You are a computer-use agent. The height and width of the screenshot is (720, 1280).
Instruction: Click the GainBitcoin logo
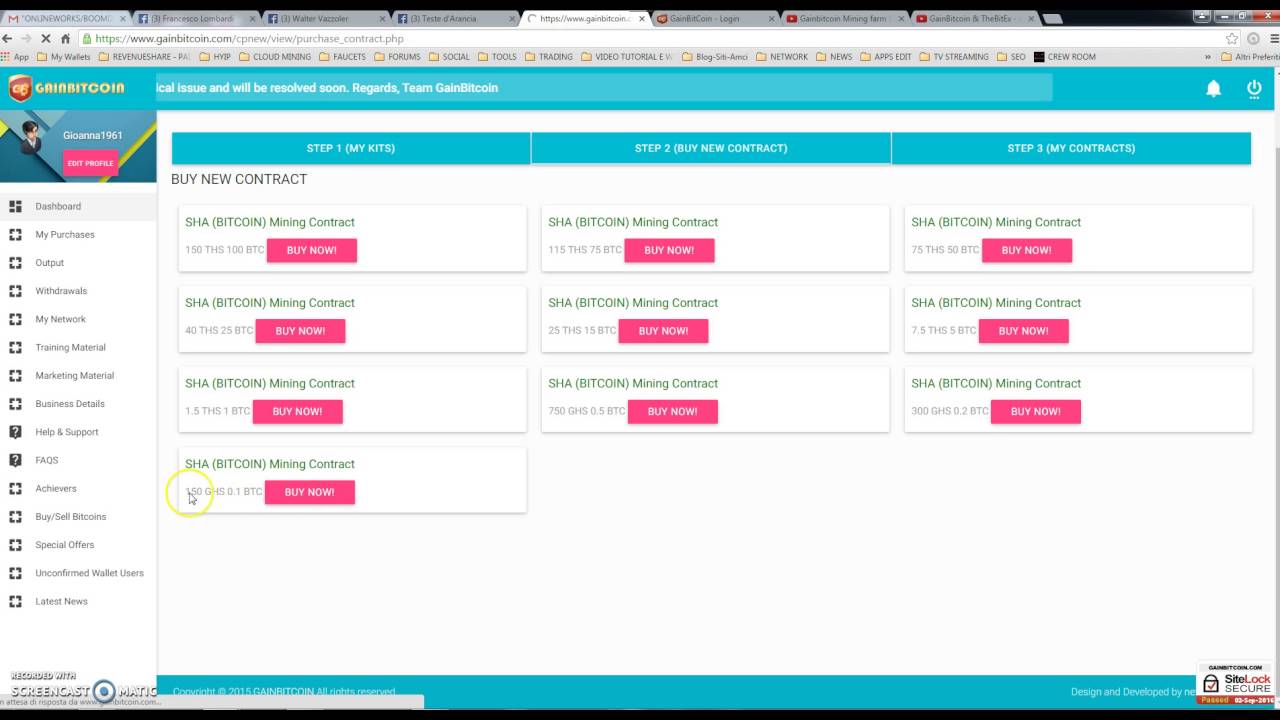click(x=67, y=88)
